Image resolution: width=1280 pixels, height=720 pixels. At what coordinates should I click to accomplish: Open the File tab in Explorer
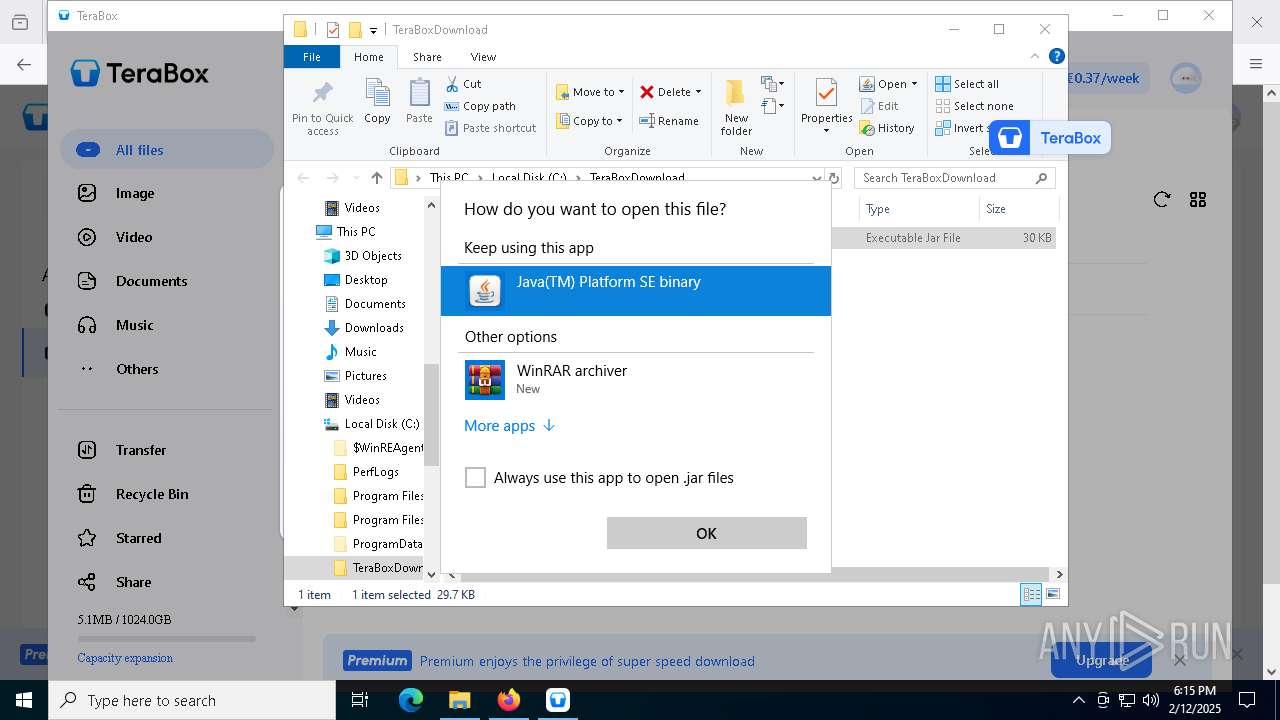click(312, 57)
